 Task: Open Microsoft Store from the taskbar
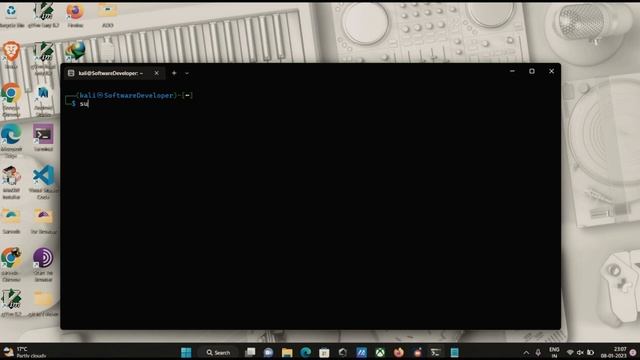pyautogui.click(x=324, y=352)
